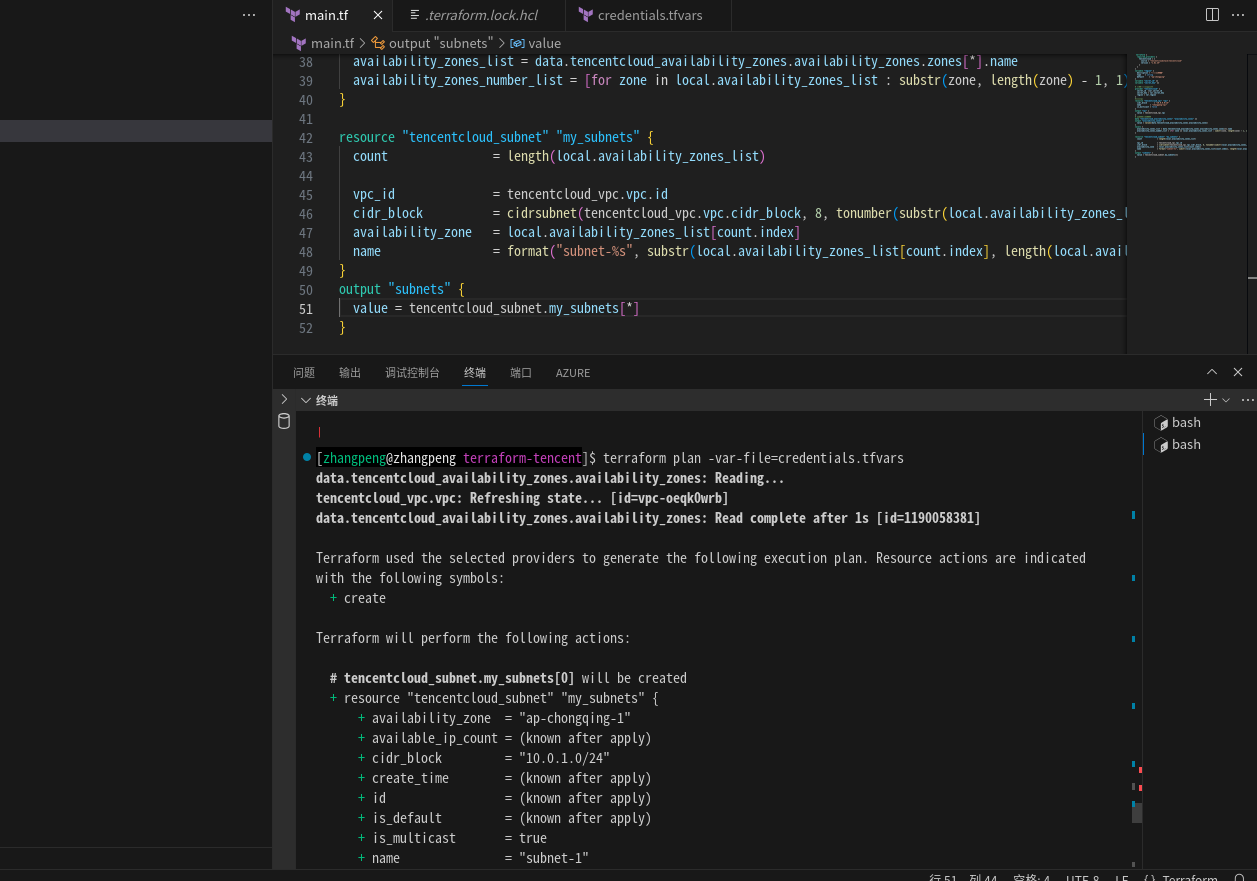Collapse the 终端 section chevron
Viewport: 1257px width, 881px height.
pyautogui.click(x=306, y=400)
